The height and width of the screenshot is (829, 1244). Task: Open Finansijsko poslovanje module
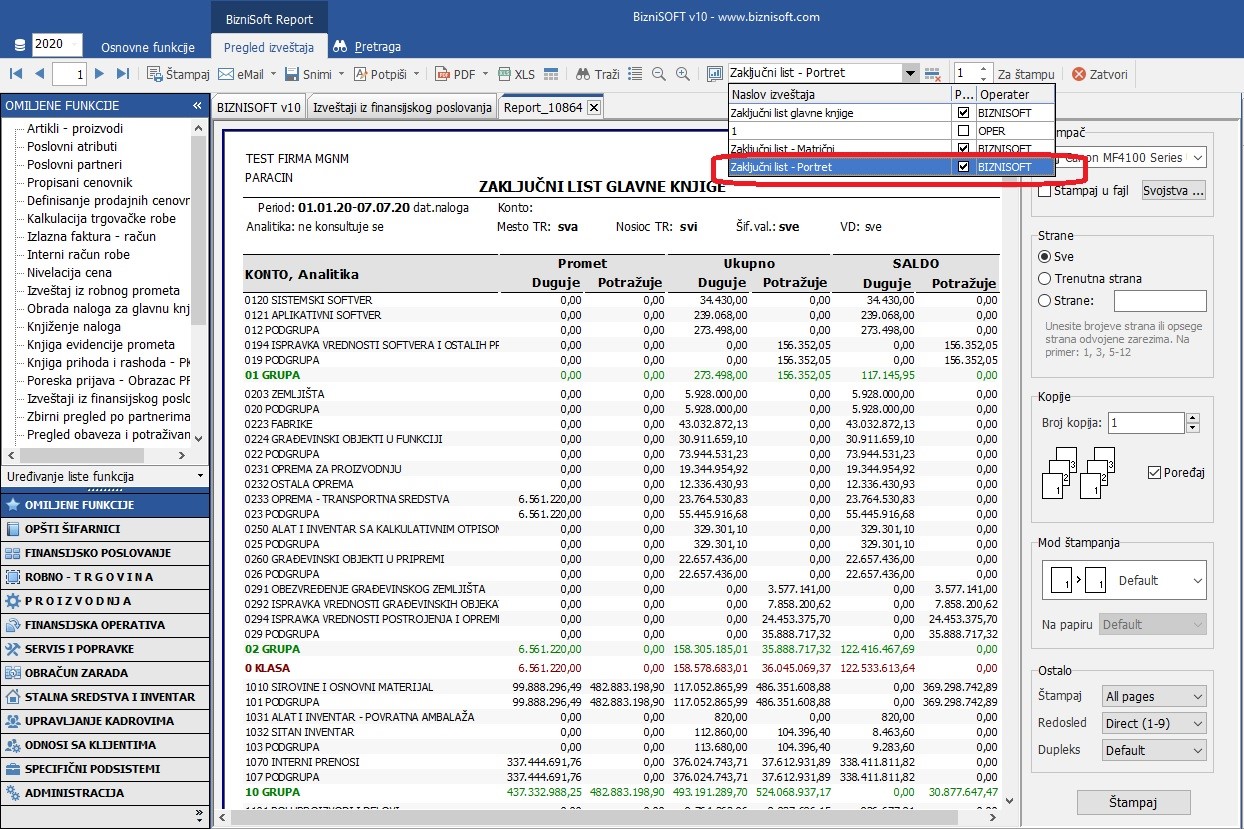(x=105, y=553)
